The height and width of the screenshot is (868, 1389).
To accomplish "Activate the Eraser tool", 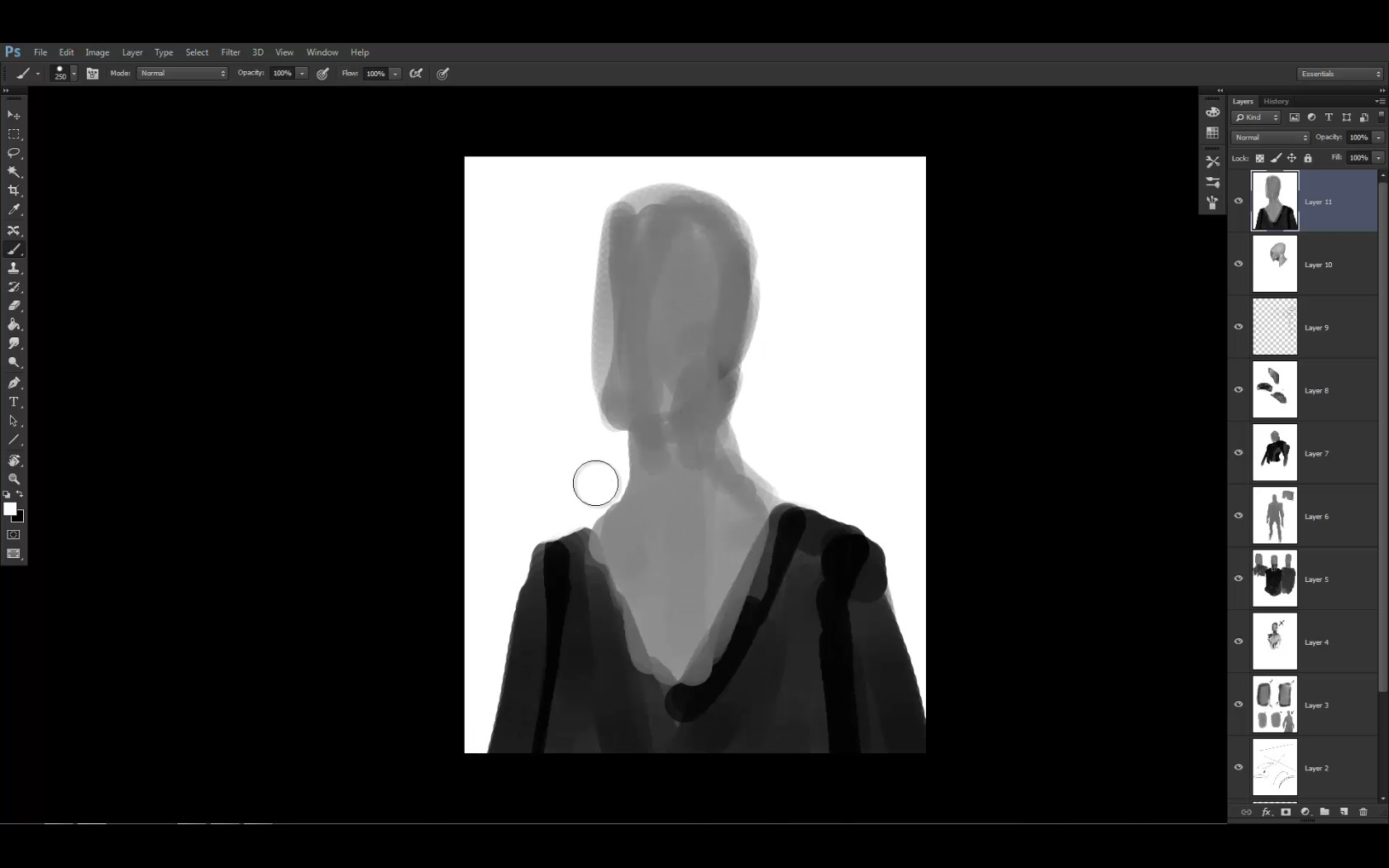I will point(14,306).
